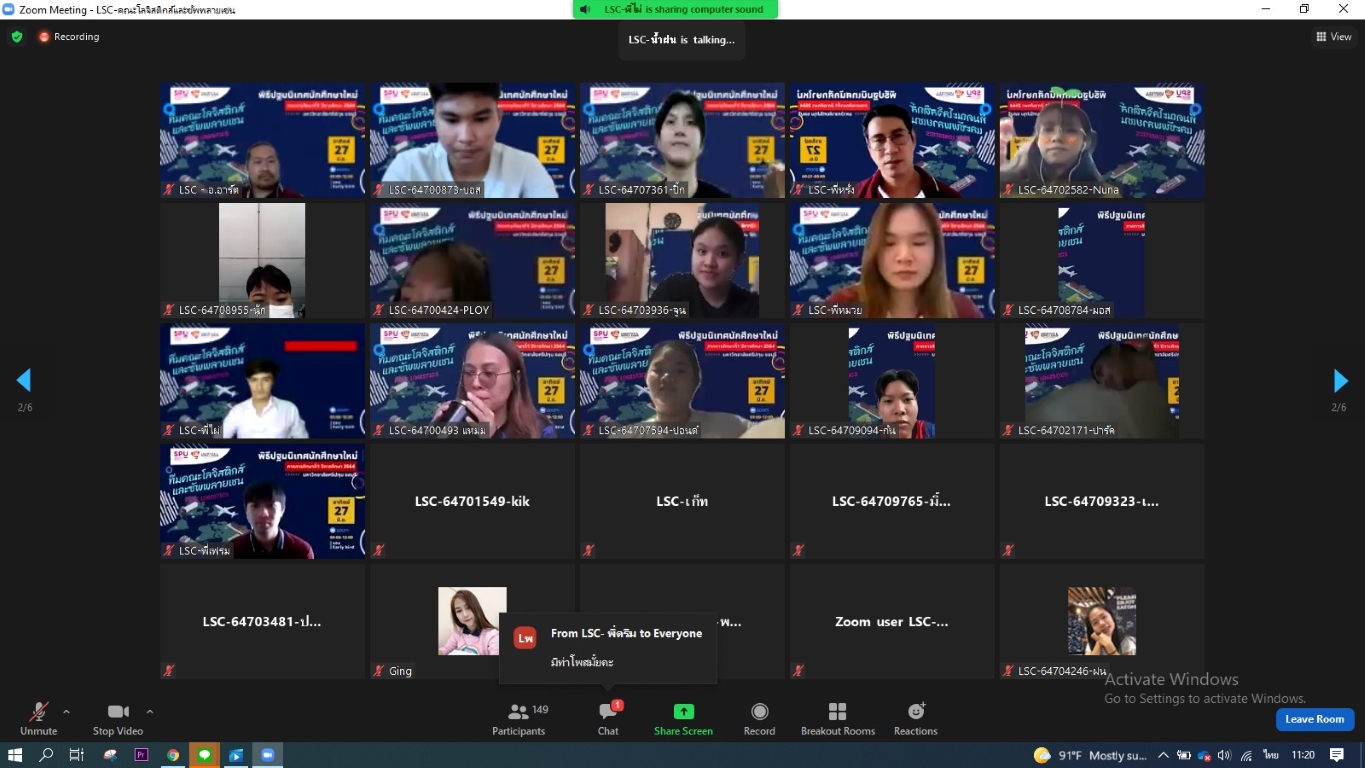Open Windows taskbar search

coord(46,755)
